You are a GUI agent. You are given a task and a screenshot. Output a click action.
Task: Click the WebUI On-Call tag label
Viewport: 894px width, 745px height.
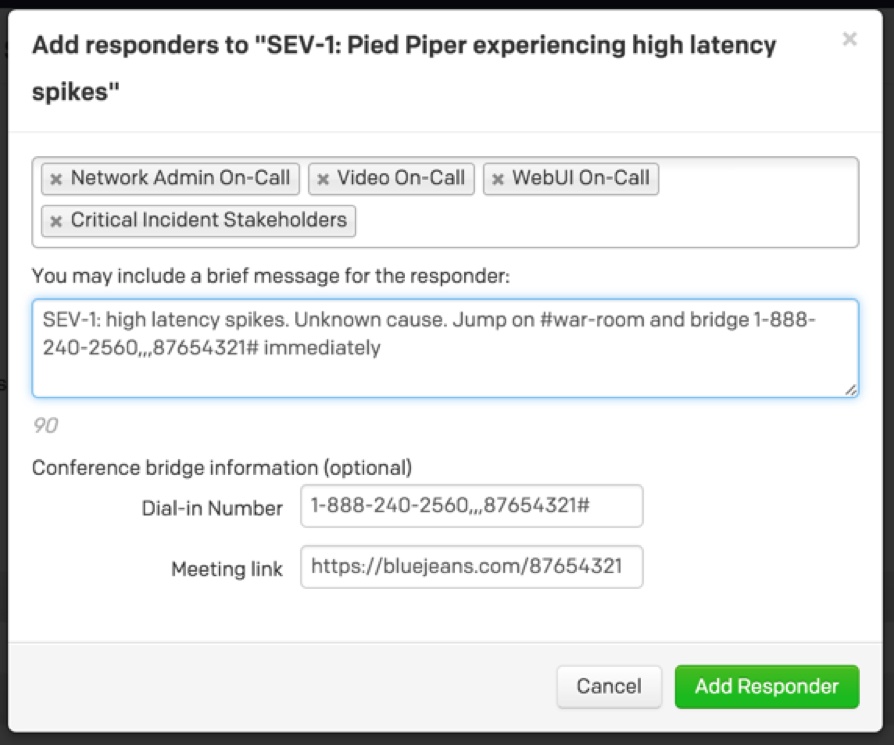pos(581,179)
